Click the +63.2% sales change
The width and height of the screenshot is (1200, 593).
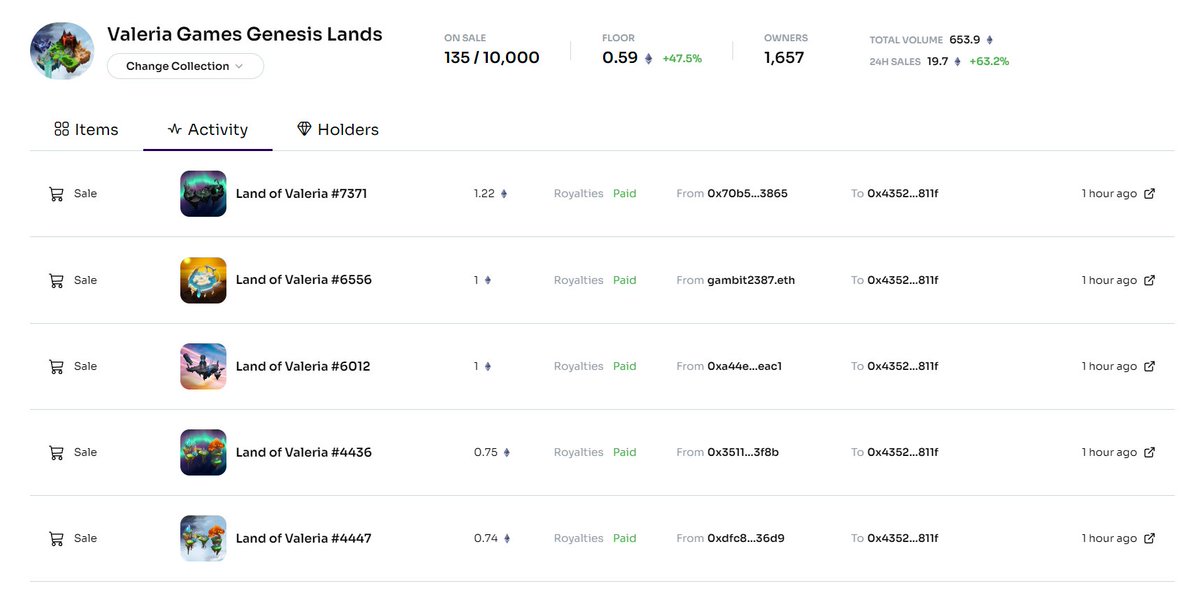click(989, 61)
